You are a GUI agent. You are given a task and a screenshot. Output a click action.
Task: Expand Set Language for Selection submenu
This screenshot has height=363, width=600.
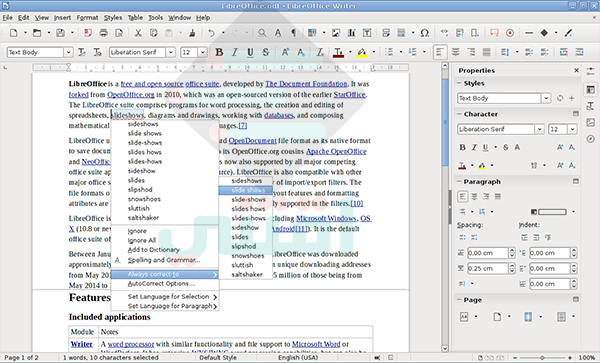pyautogui.click(x=165, y=296)
